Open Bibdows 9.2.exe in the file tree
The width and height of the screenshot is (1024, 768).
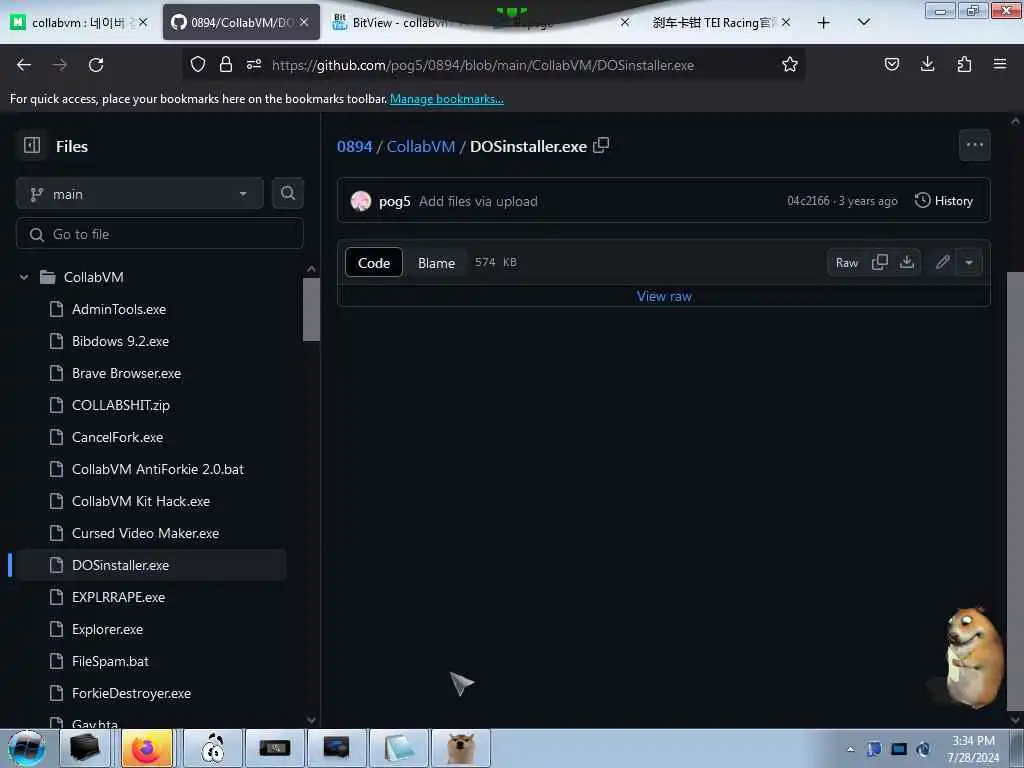click(x=120, y=342)
